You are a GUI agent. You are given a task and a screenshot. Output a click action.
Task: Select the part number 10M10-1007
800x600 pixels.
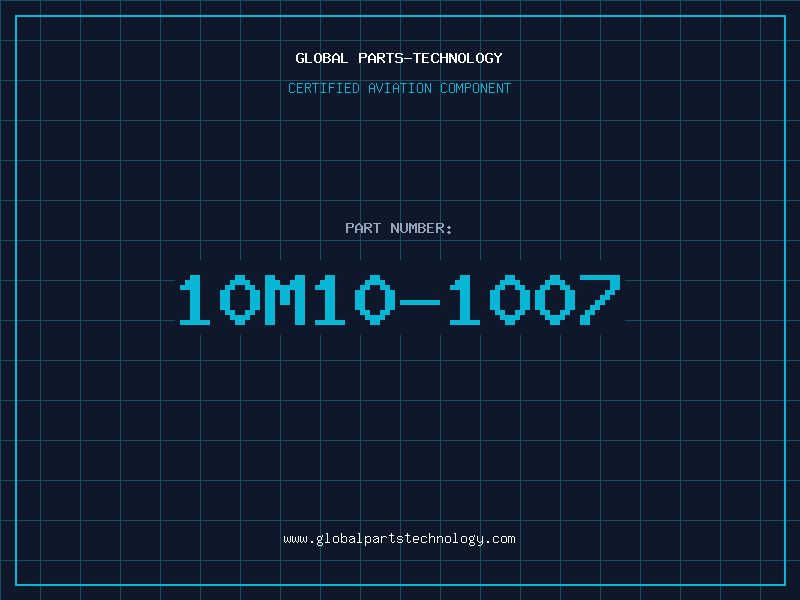(399, 299)
